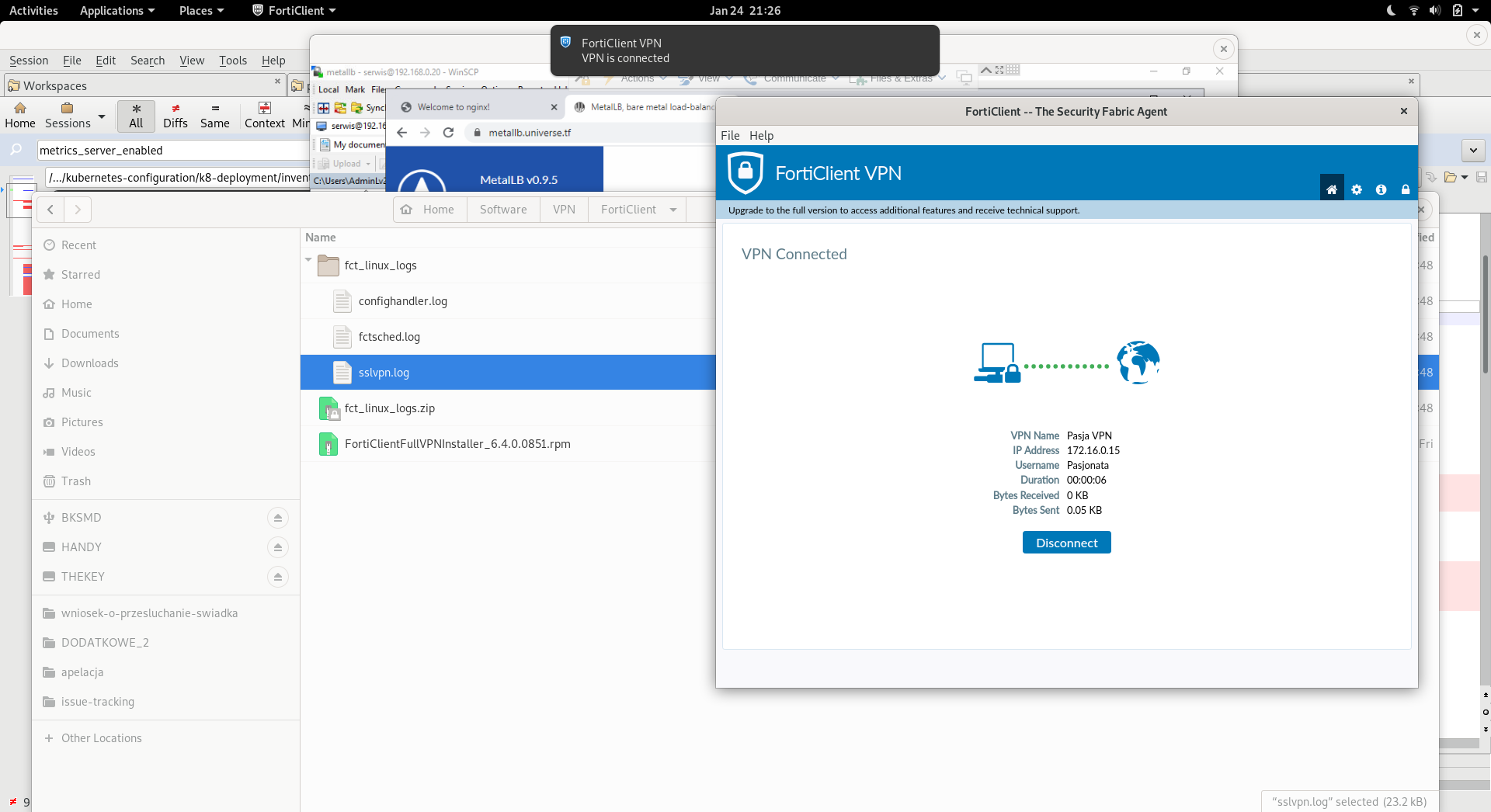Open FortiClient Help menu
1491x812 pixels.
coord(761,135)
